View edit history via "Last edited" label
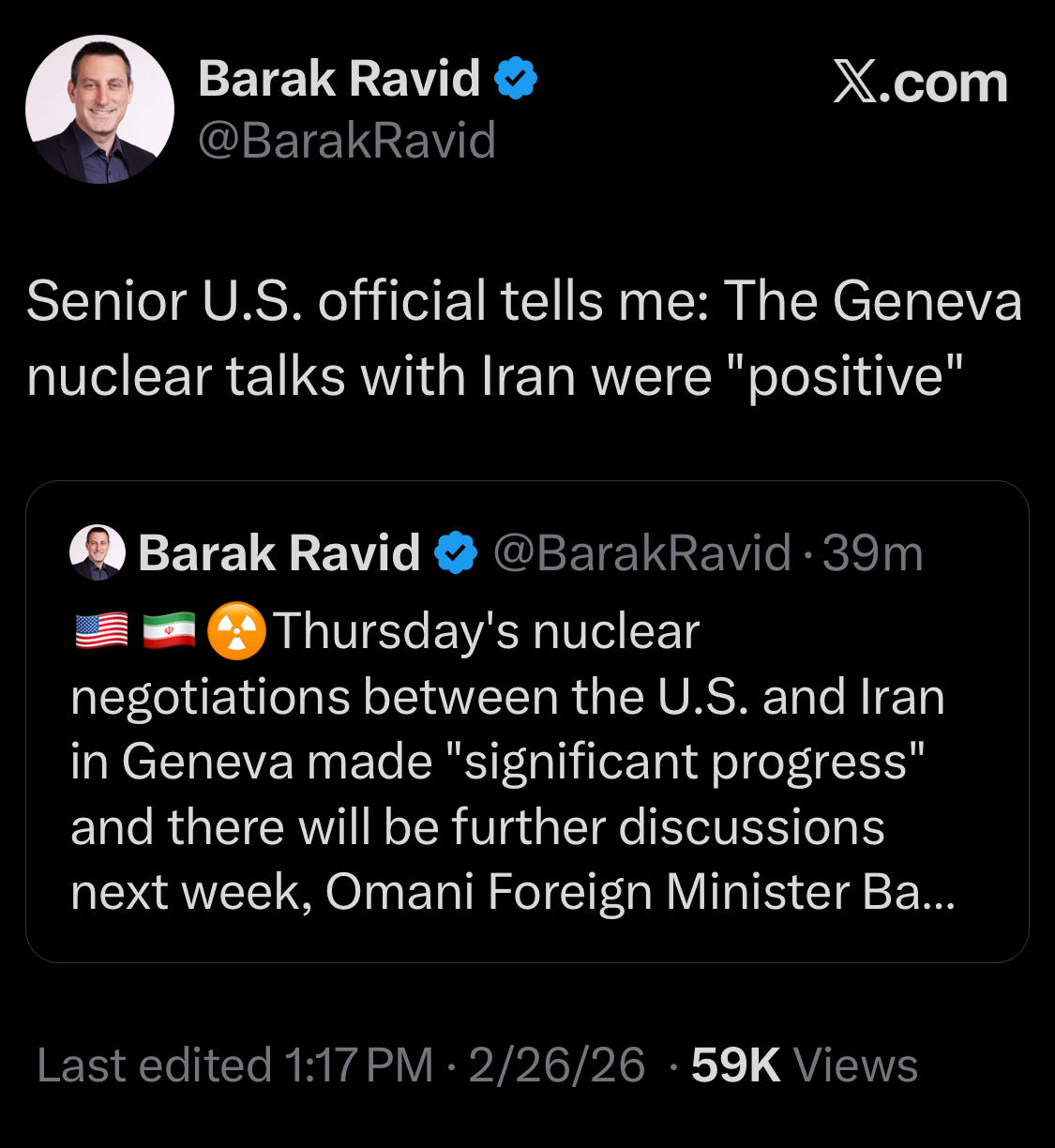Viewport: 1055px width, 1148px height. click(155, 1065)
